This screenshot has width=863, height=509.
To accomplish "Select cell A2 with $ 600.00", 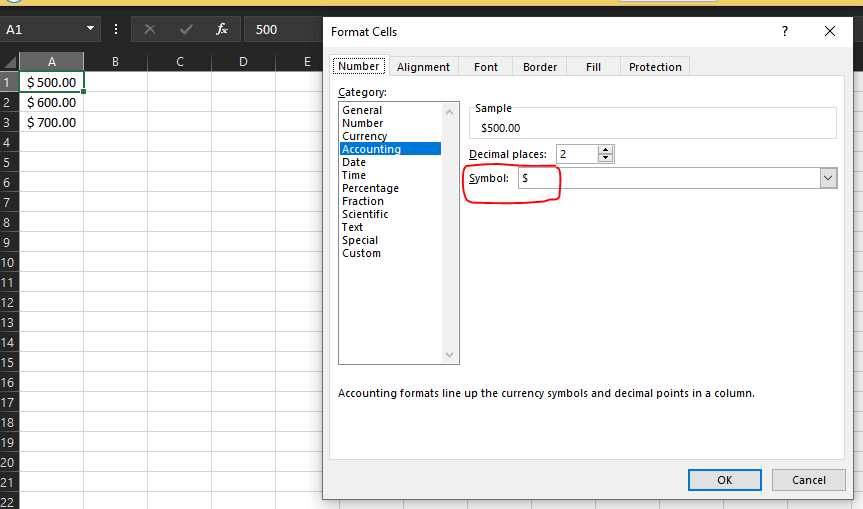I will click(x=51, y=102).
